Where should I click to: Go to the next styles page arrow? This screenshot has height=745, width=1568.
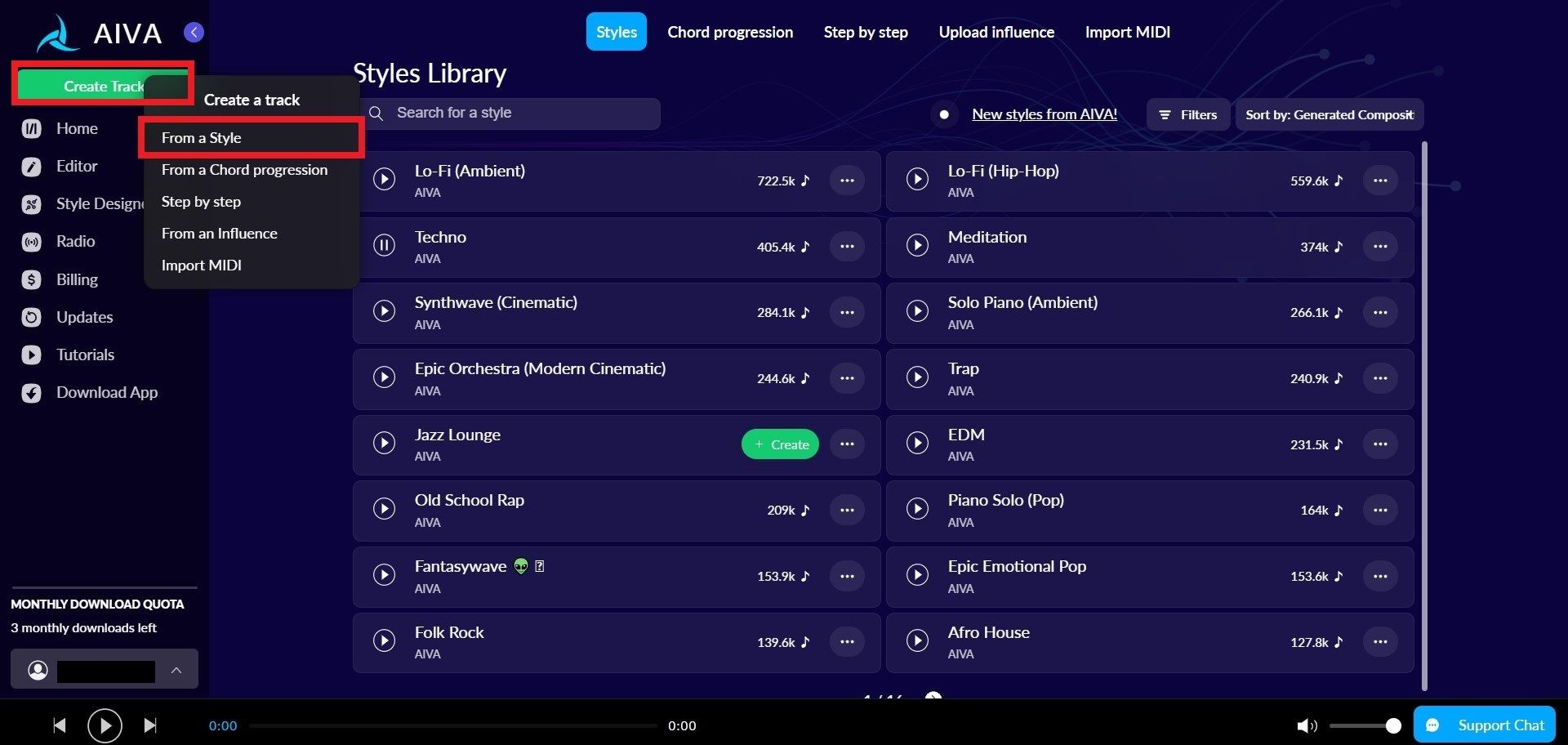(x=933, y=697)
